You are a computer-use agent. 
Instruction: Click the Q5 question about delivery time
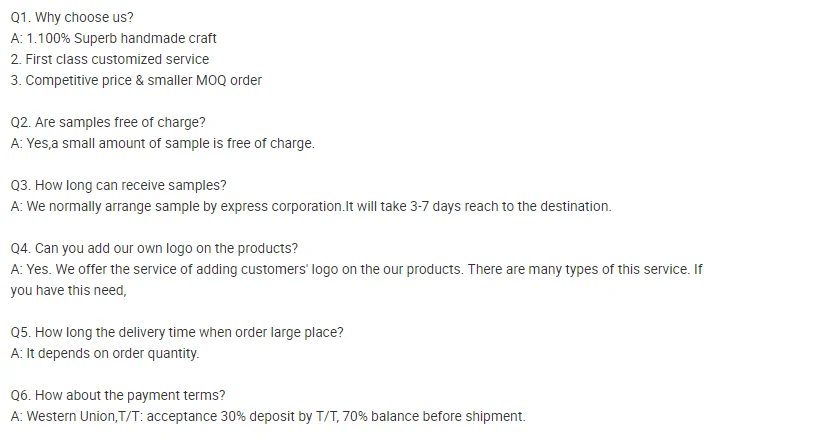click(177, 332)
